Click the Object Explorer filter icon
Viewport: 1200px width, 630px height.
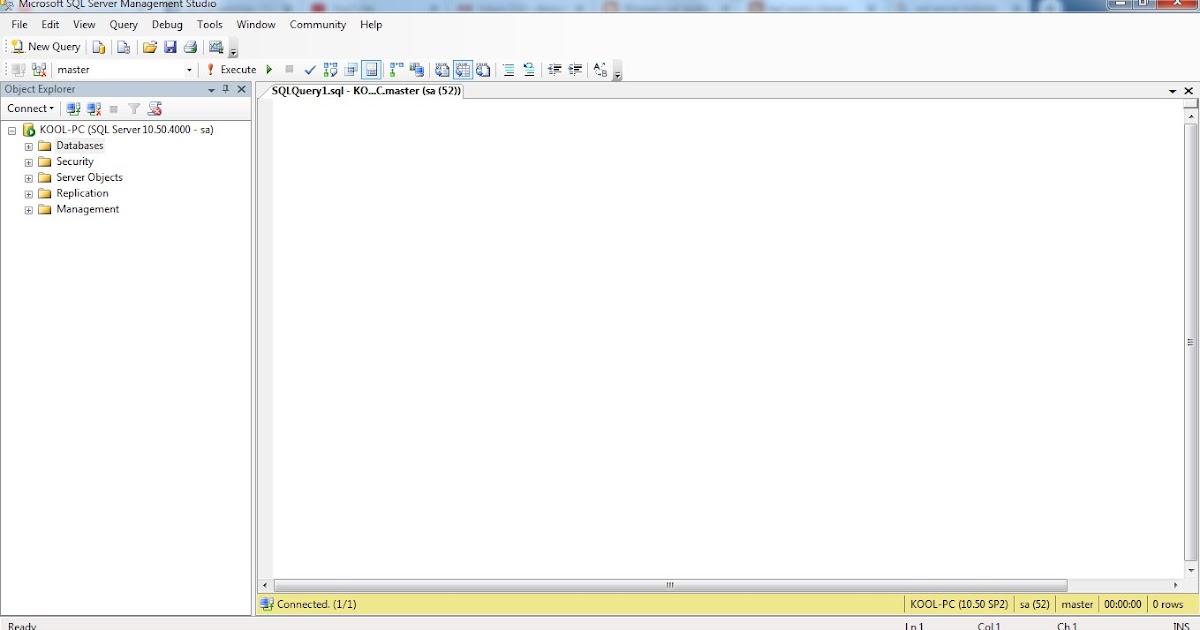tap(134, 108)
